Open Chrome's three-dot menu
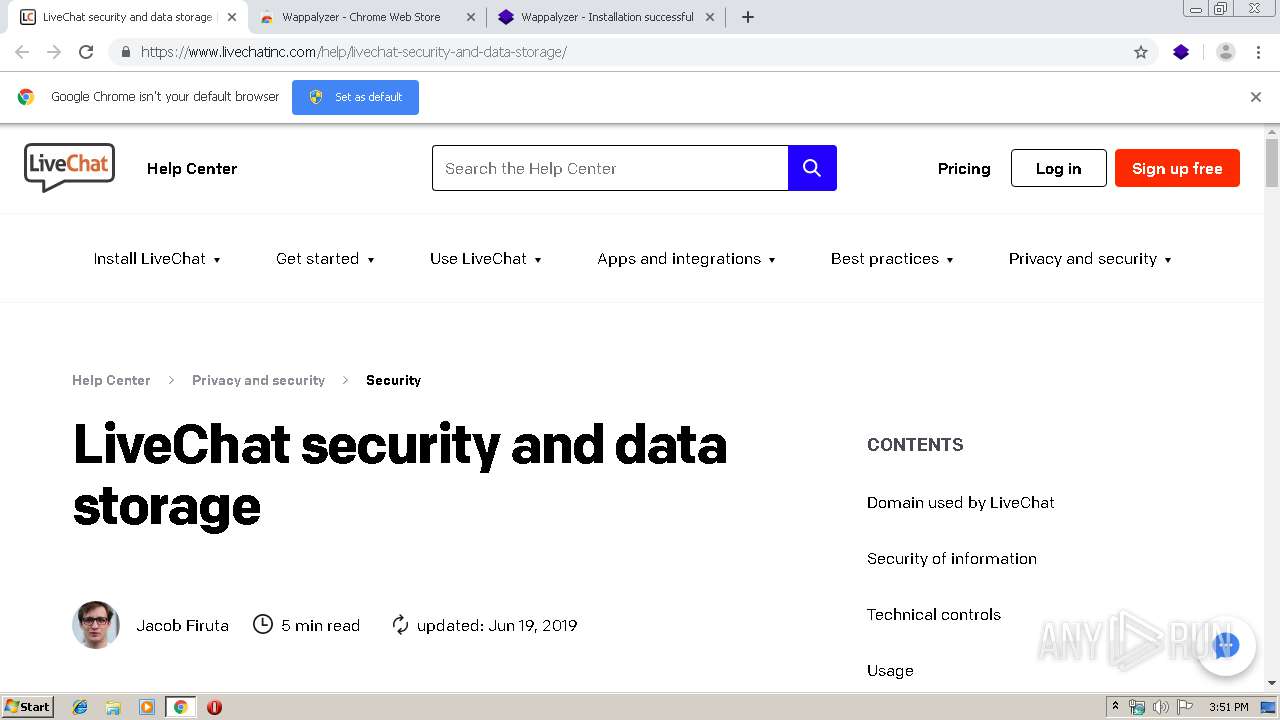The height and width of the screenshot is (720, 1280). coord(1258,52)
